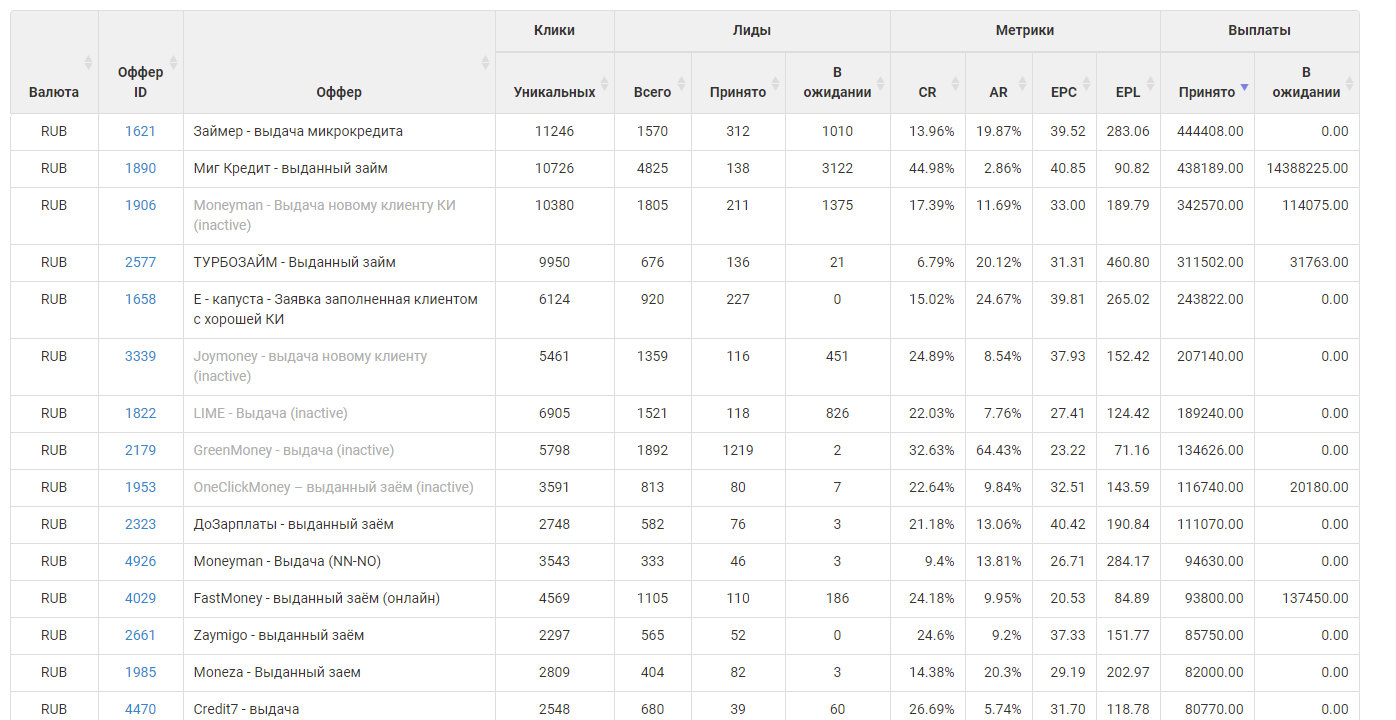Open offer ID 4470 link
Image resolution: width=1396 pixels, height=720 pixels.
coord(140,709)
